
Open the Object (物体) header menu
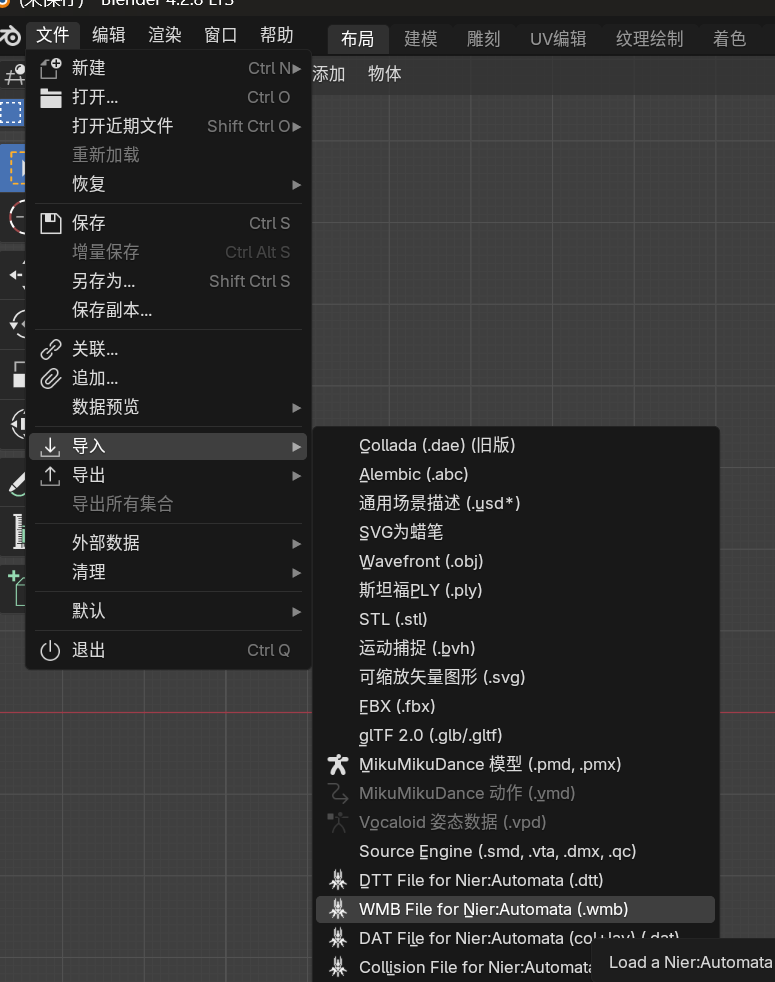click(385, 74)
